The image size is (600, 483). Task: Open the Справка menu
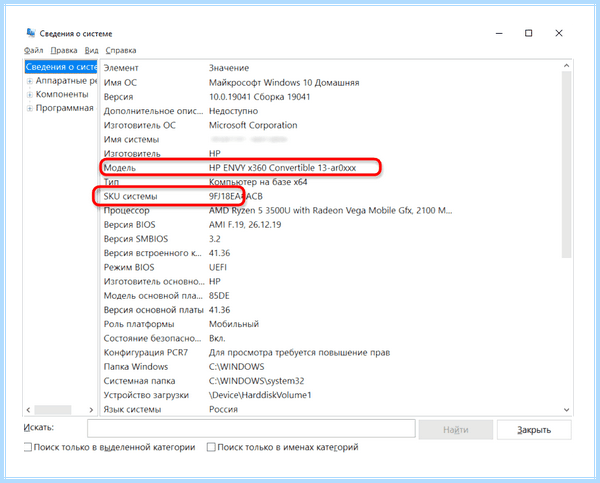(x=121, y=51)
